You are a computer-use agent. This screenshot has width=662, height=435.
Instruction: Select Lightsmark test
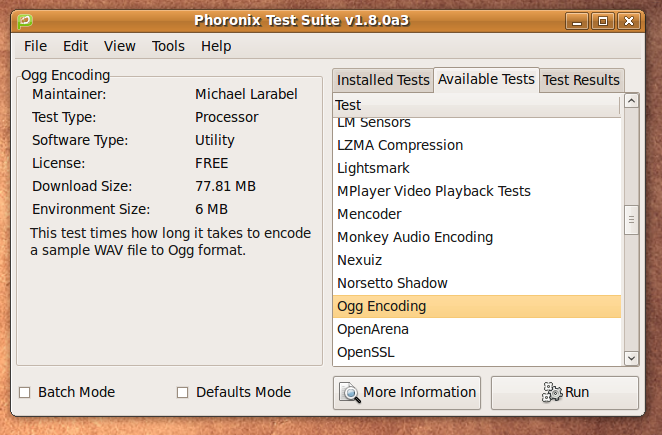477,168
